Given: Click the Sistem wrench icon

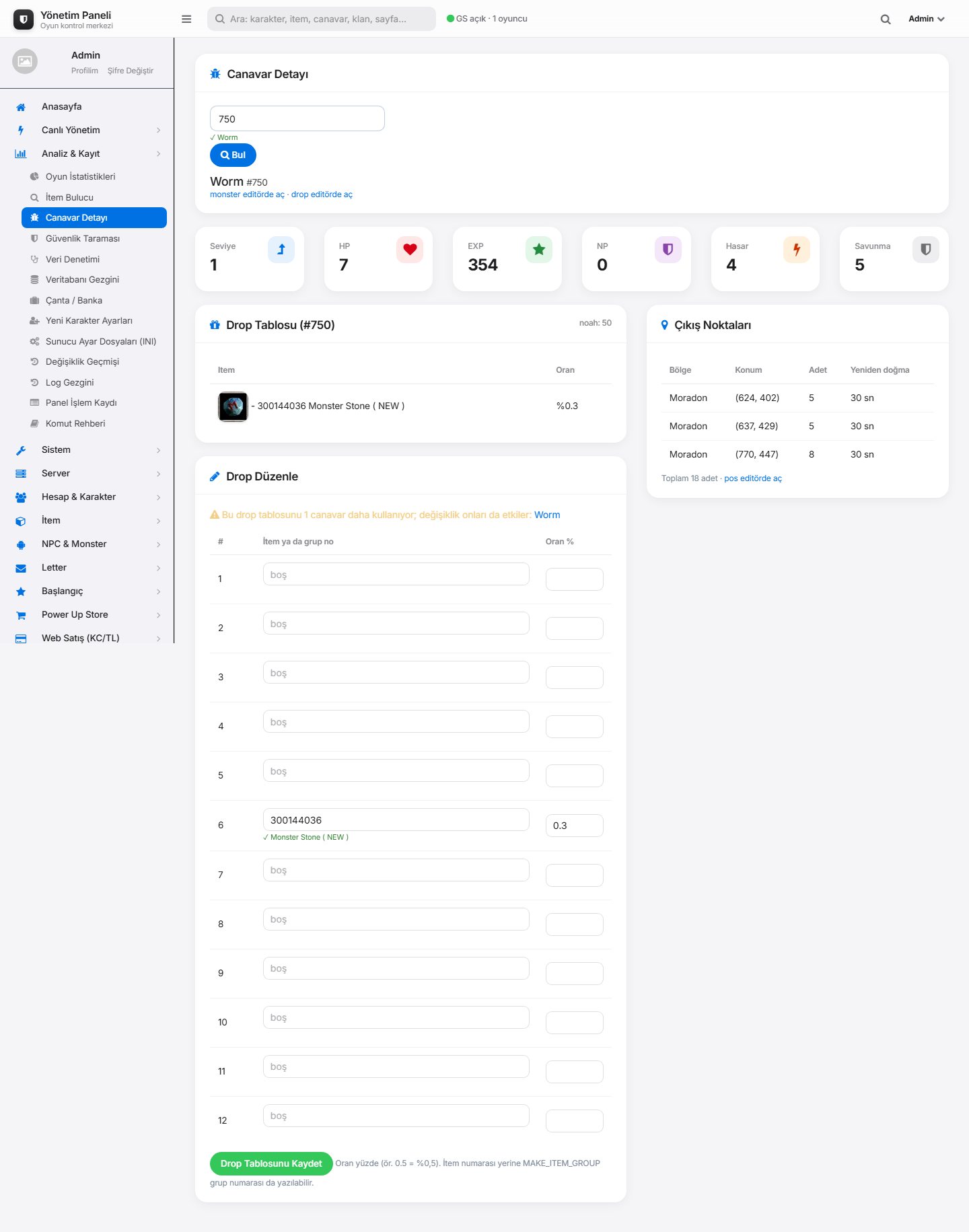Looking at the screenshot, I should coord(21,450).
